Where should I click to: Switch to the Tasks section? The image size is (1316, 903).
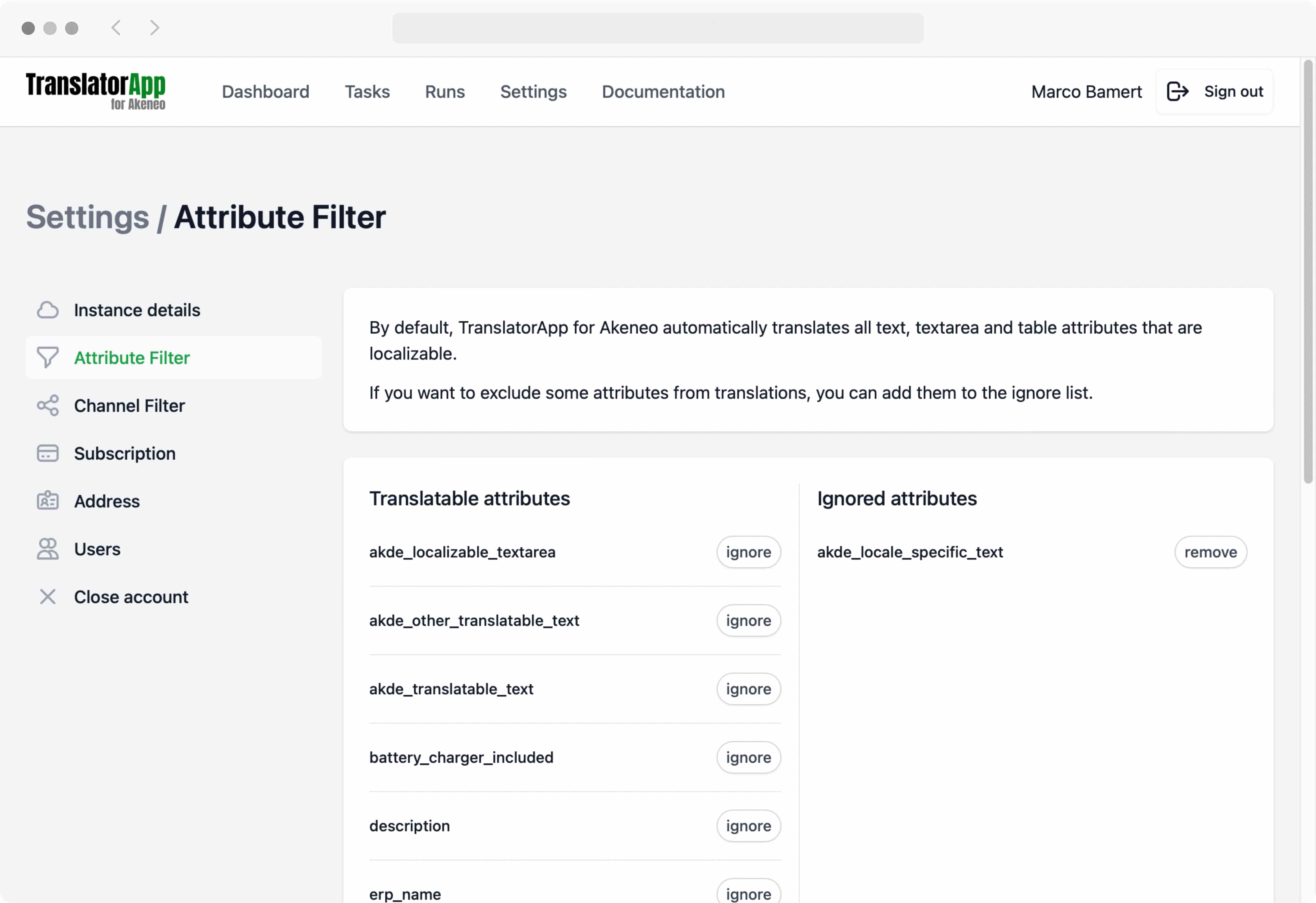tap(367, 91)
